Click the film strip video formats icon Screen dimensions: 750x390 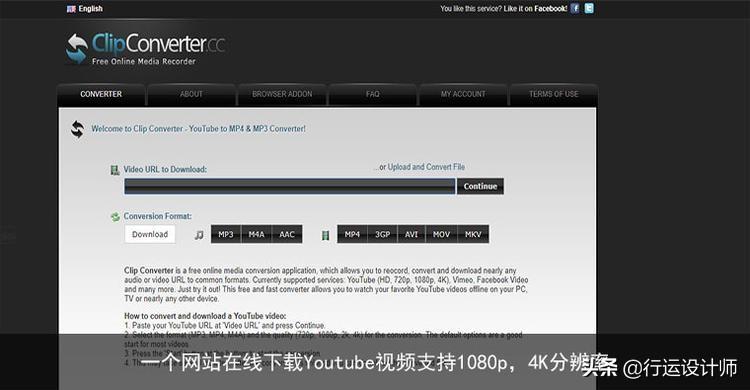(x=325, y=235)
